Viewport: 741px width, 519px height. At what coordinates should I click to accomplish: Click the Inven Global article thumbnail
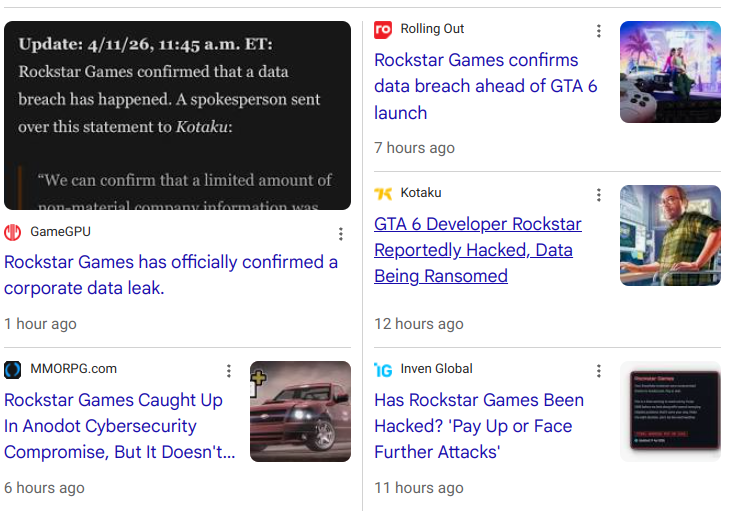click(x=670, y=412)
